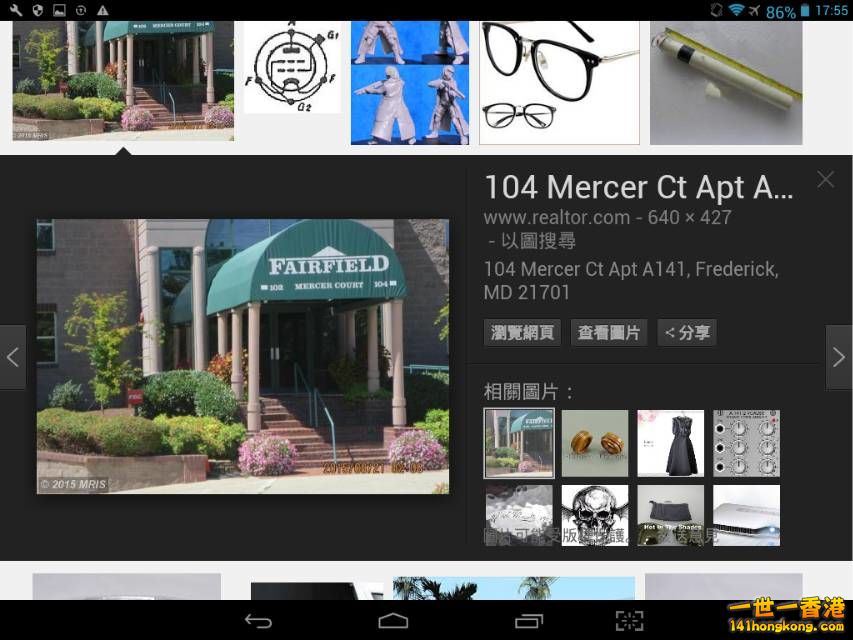The height and width of the screenshot is (640, 853).
Task: Click the 查看圖片 button
Action: point(608,333)
